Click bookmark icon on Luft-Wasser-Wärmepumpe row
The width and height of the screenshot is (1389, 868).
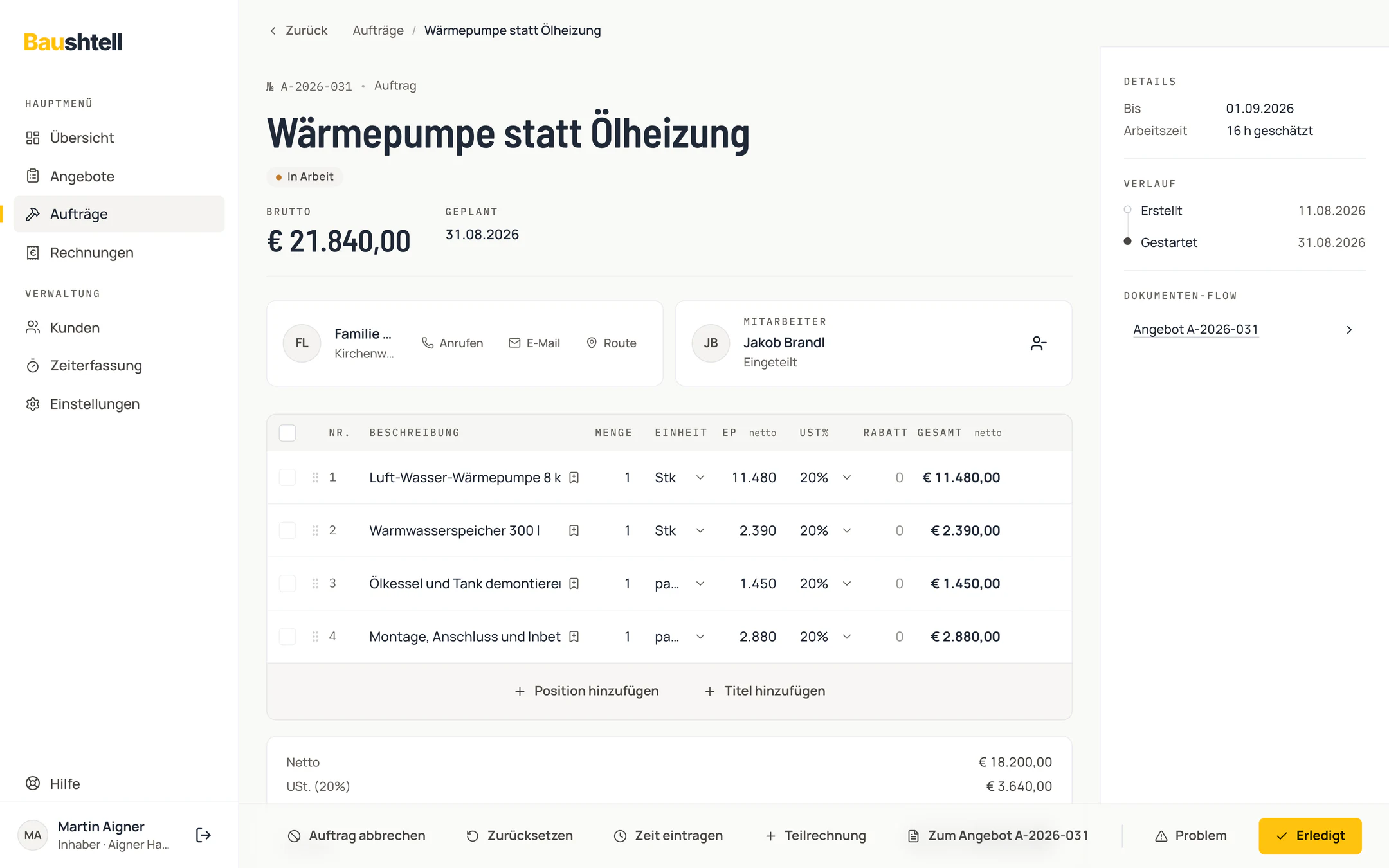[574, 478]
